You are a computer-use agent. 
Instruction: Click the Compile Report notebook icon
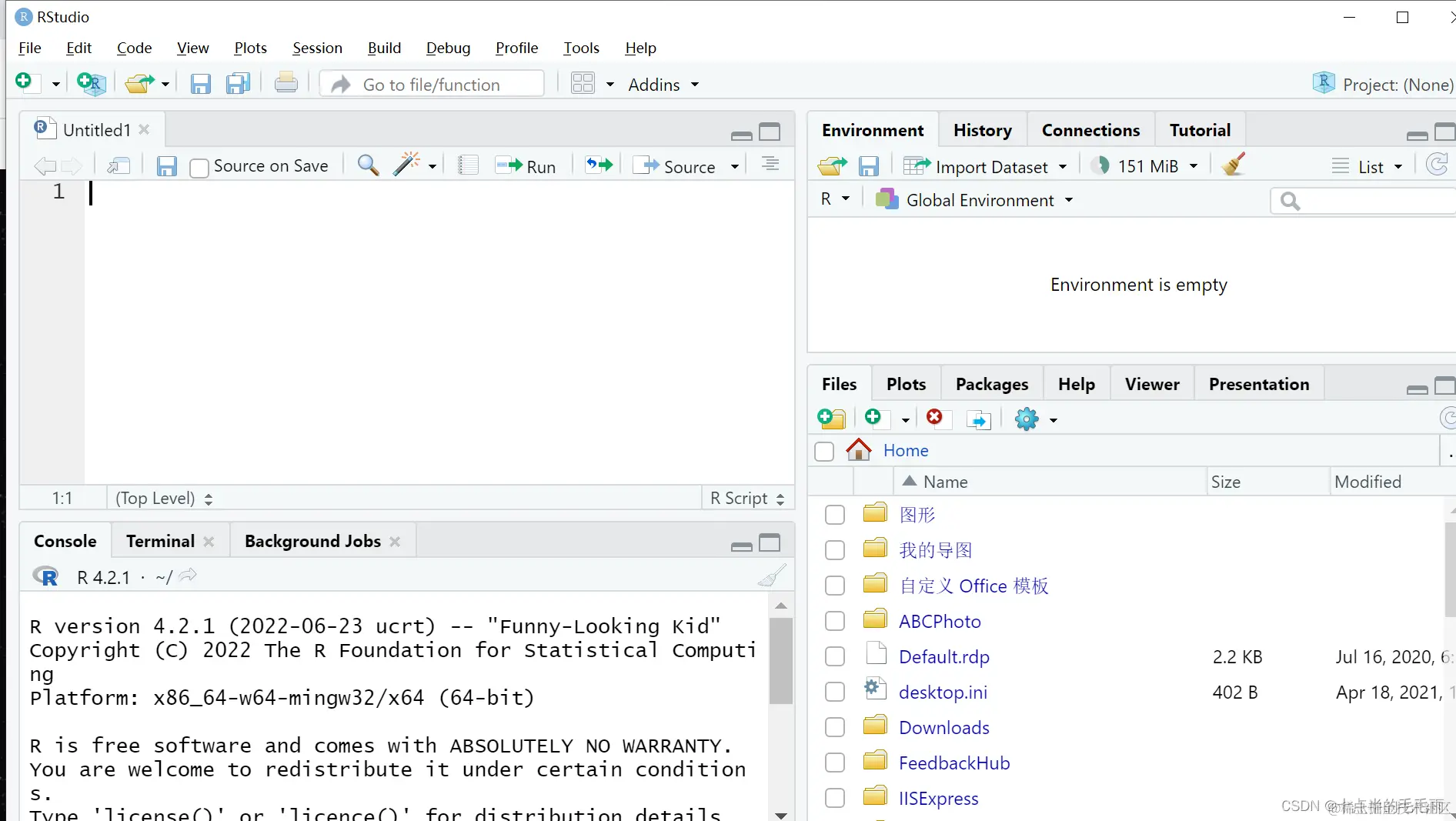[x=468, y=165]
